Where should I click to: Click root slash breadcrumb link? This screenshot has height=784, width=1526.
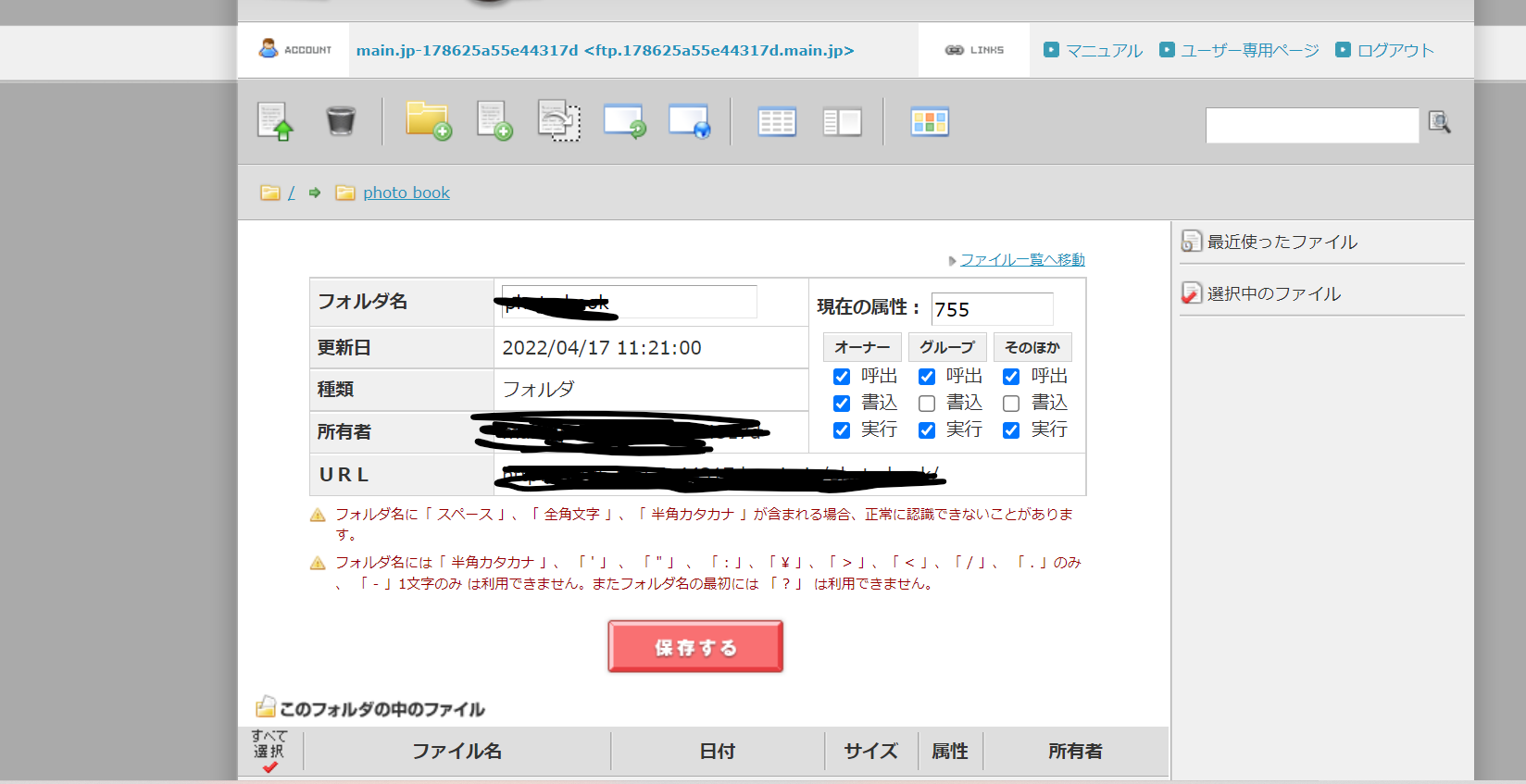292,193
